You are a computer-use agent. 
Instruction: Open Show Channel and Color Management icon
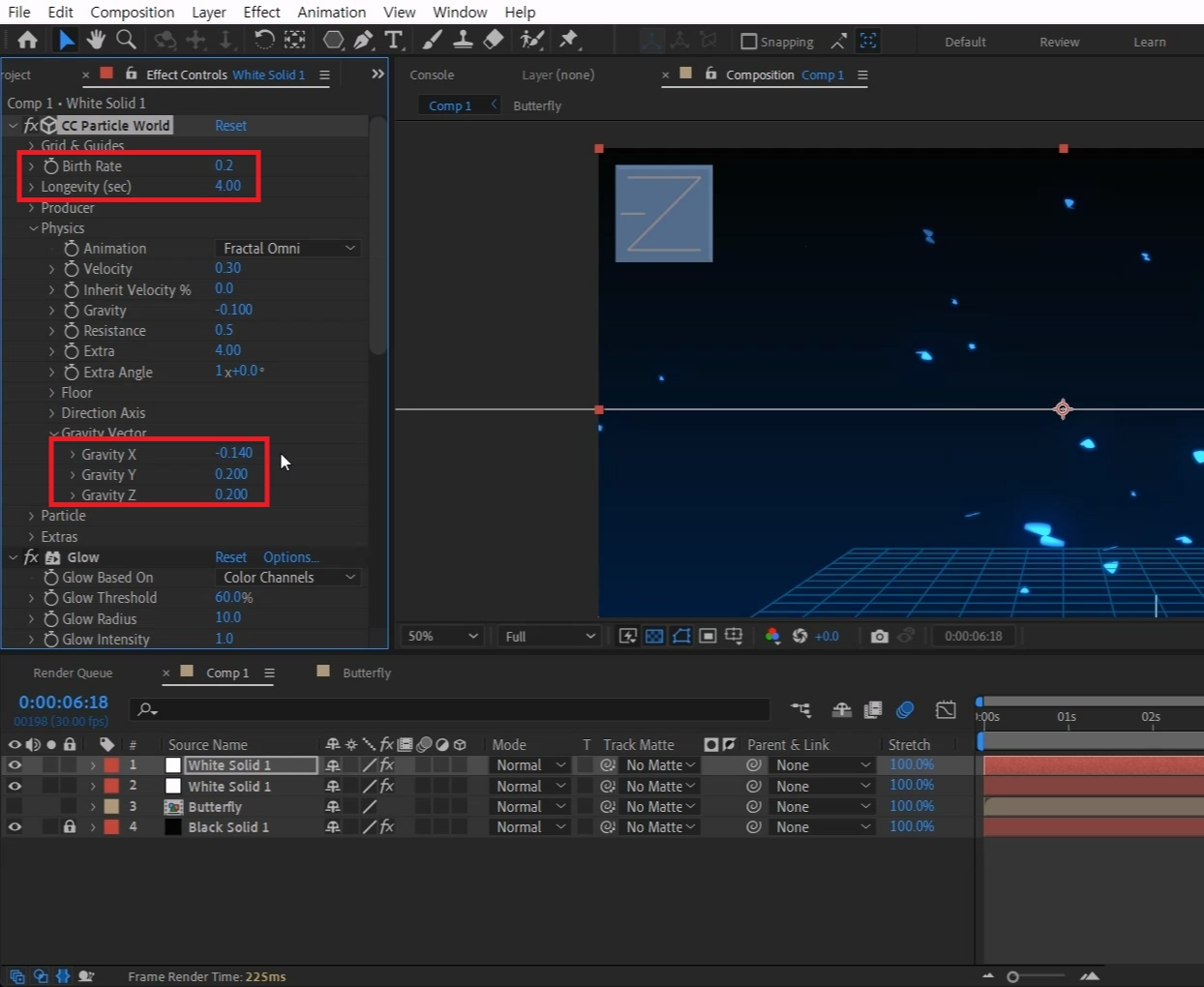click(772, 636)
